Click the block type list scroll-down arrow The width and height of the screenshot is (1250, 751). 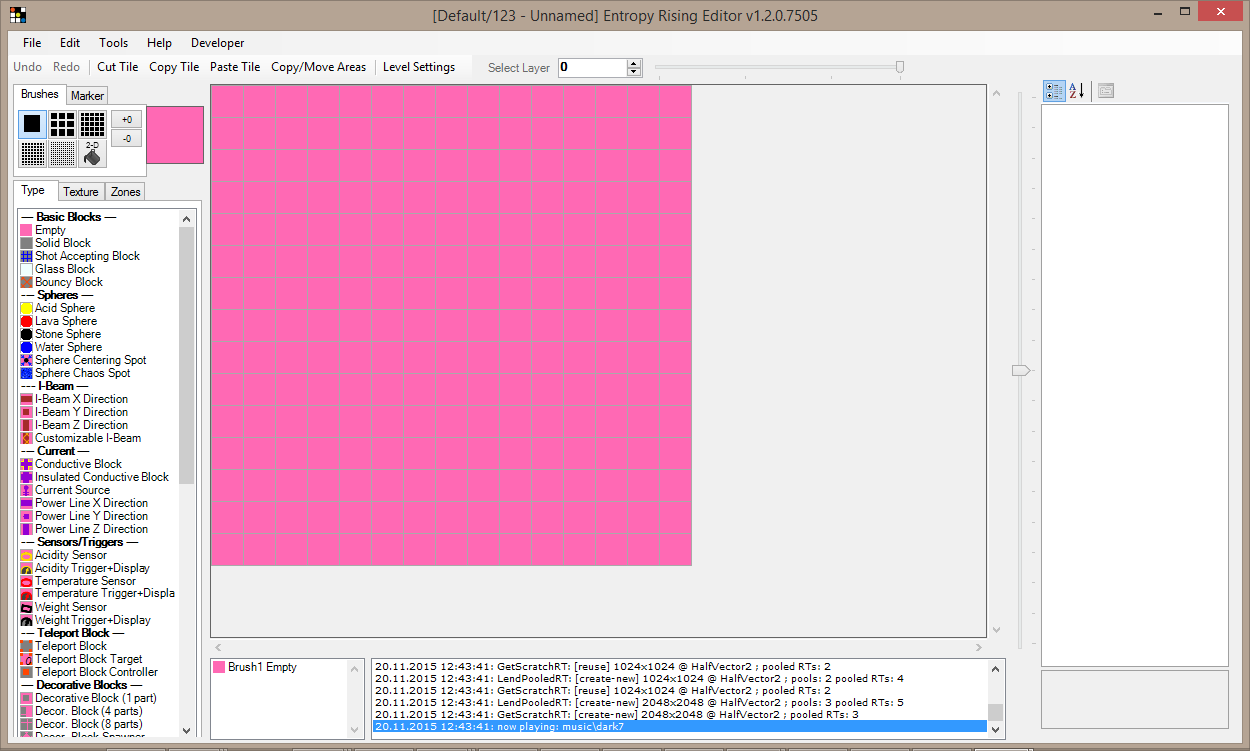[x=187, y=730]
